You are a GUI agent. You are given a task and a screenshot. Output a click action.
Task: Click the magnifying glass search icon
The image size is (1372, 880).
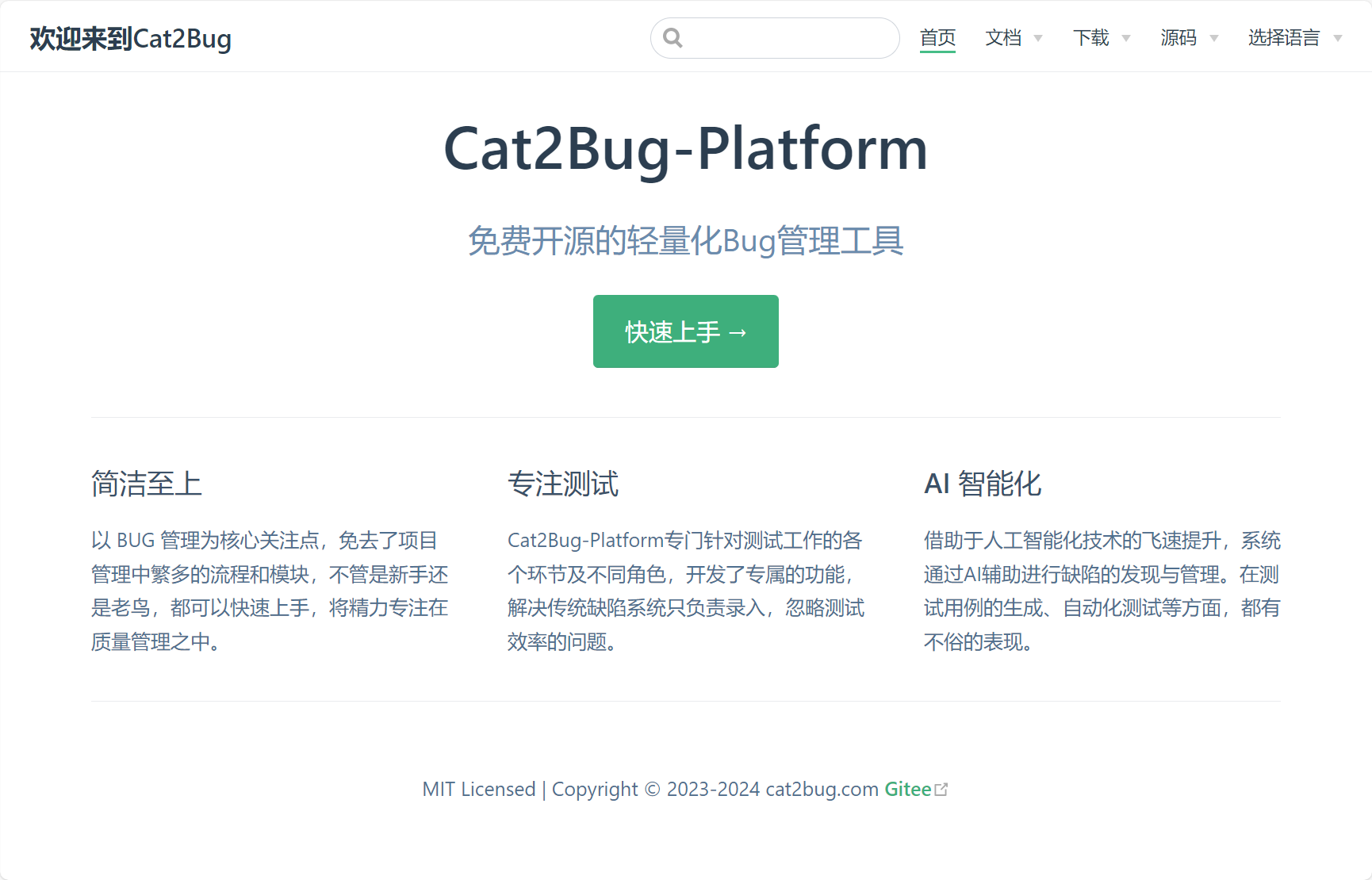pos(673,38)
